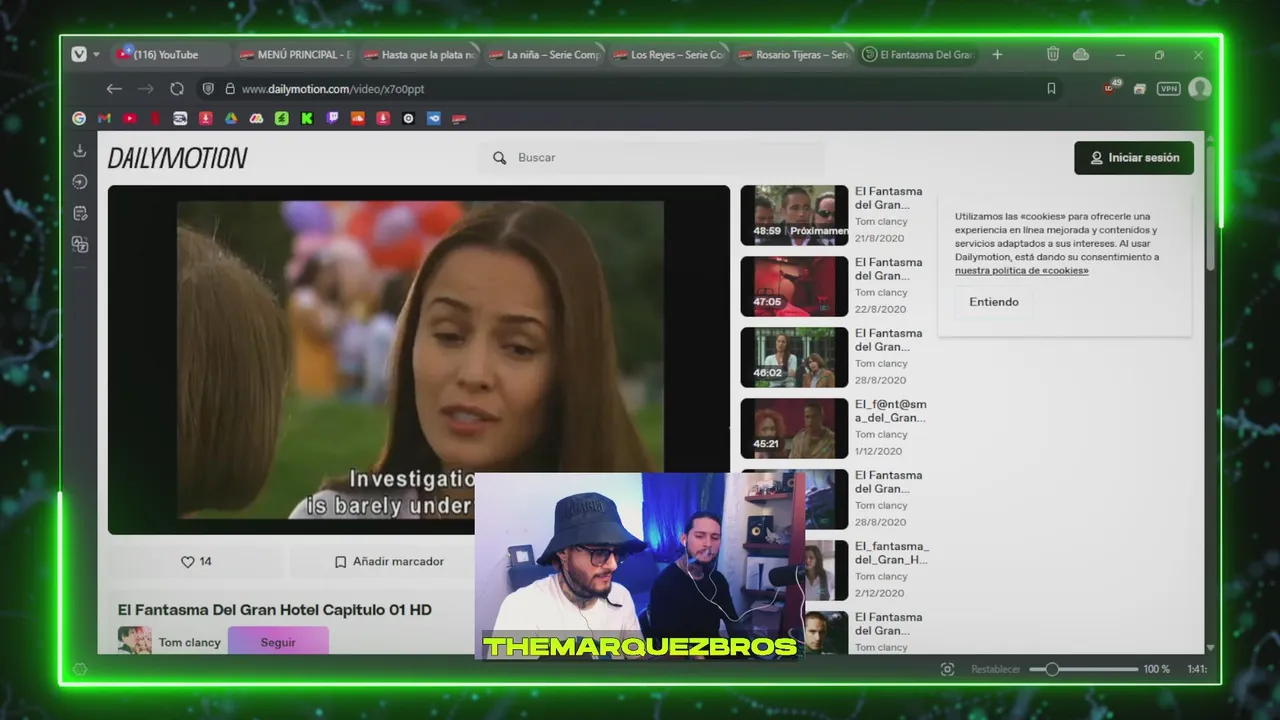Open the History panel in the sidebar
The width and height of the screenshot is (1280, 720).
click(x=81, y=182)
